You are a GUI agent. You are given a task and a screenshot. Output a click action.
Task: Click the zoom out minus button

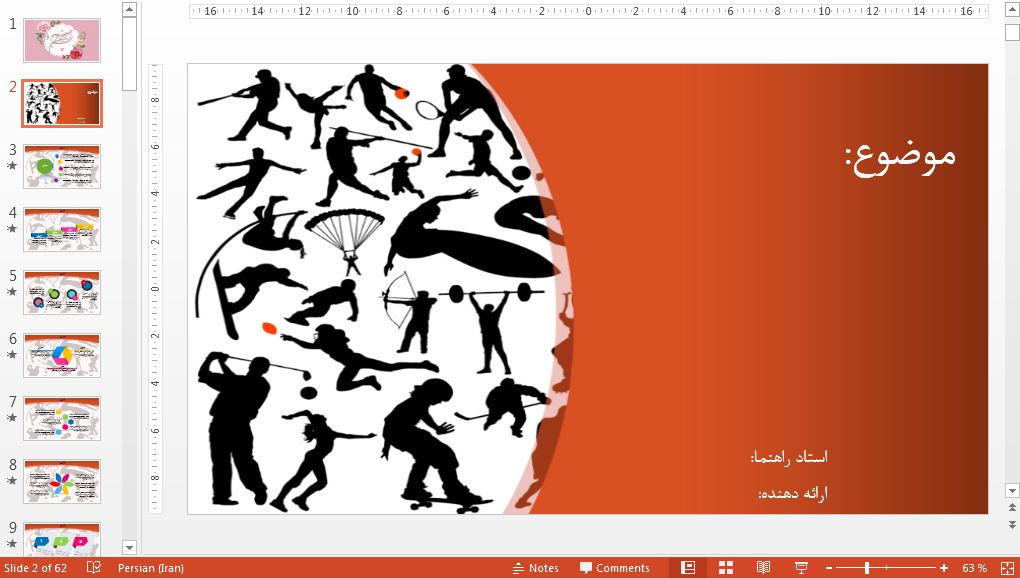829,568
